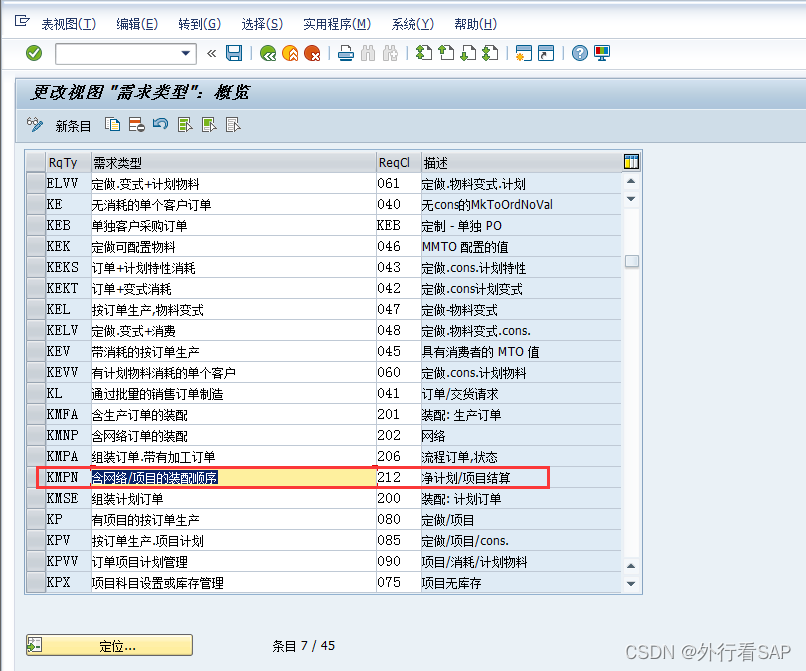Click the Select Block icon
This screenshot has height=671, width=806.
pyautogui.click(x=209, y=124)
